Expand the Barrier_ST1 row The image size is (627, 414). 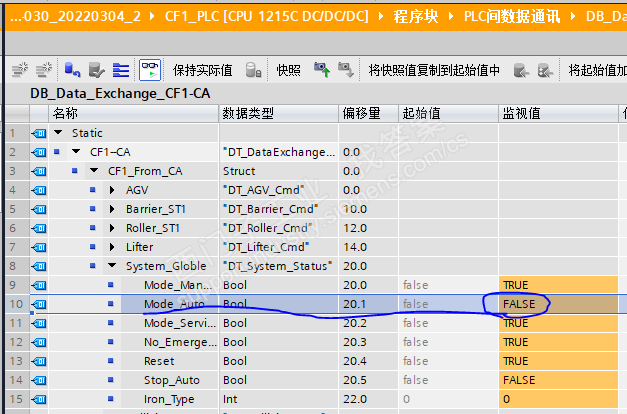point(112,209)
